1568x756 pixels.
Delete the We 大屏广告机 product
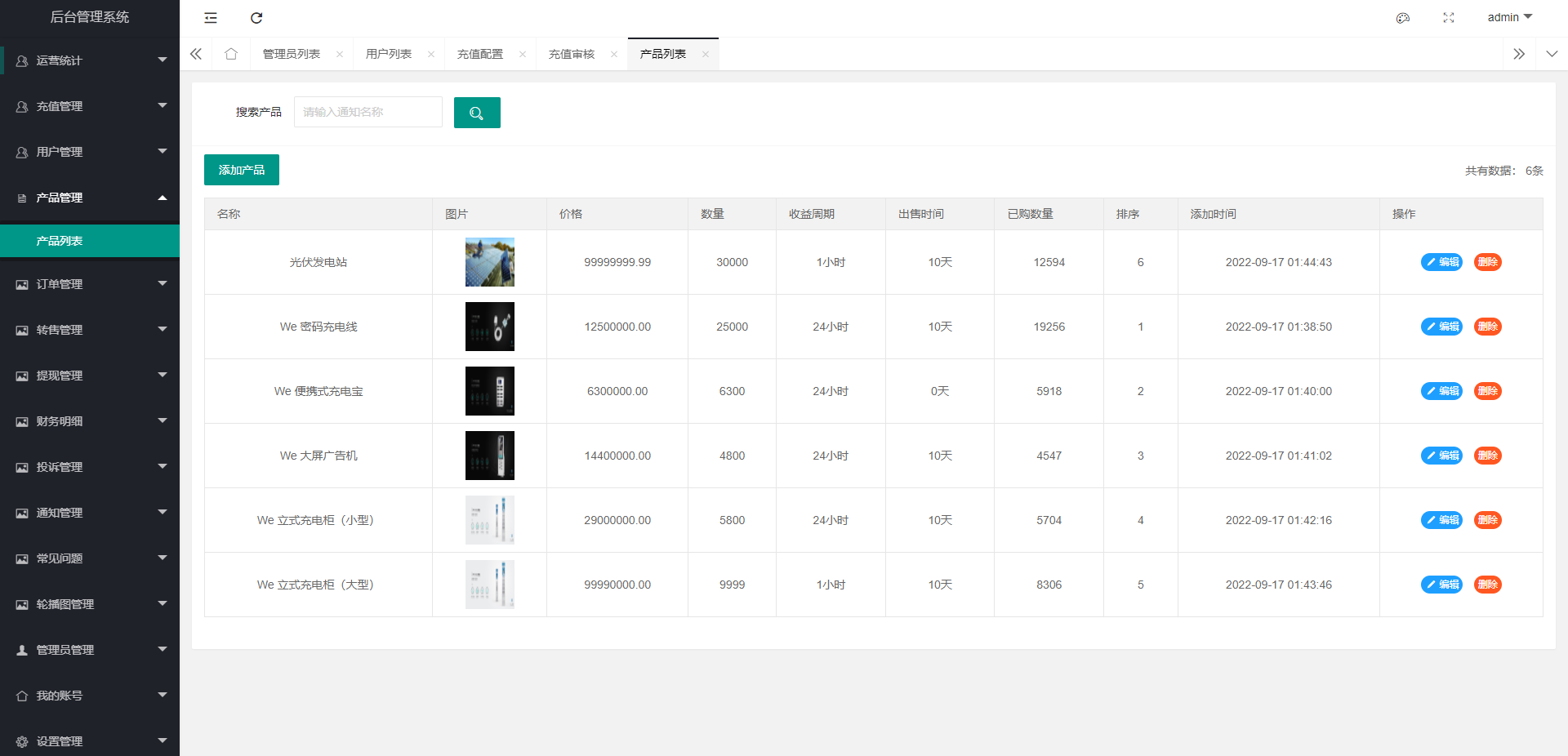point(1487,456)
